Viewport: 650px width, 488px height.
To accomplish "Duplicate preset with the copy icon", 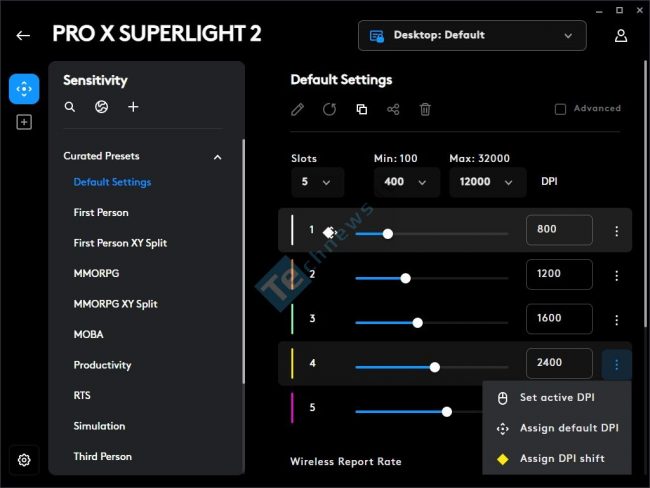I will (361, 109).
